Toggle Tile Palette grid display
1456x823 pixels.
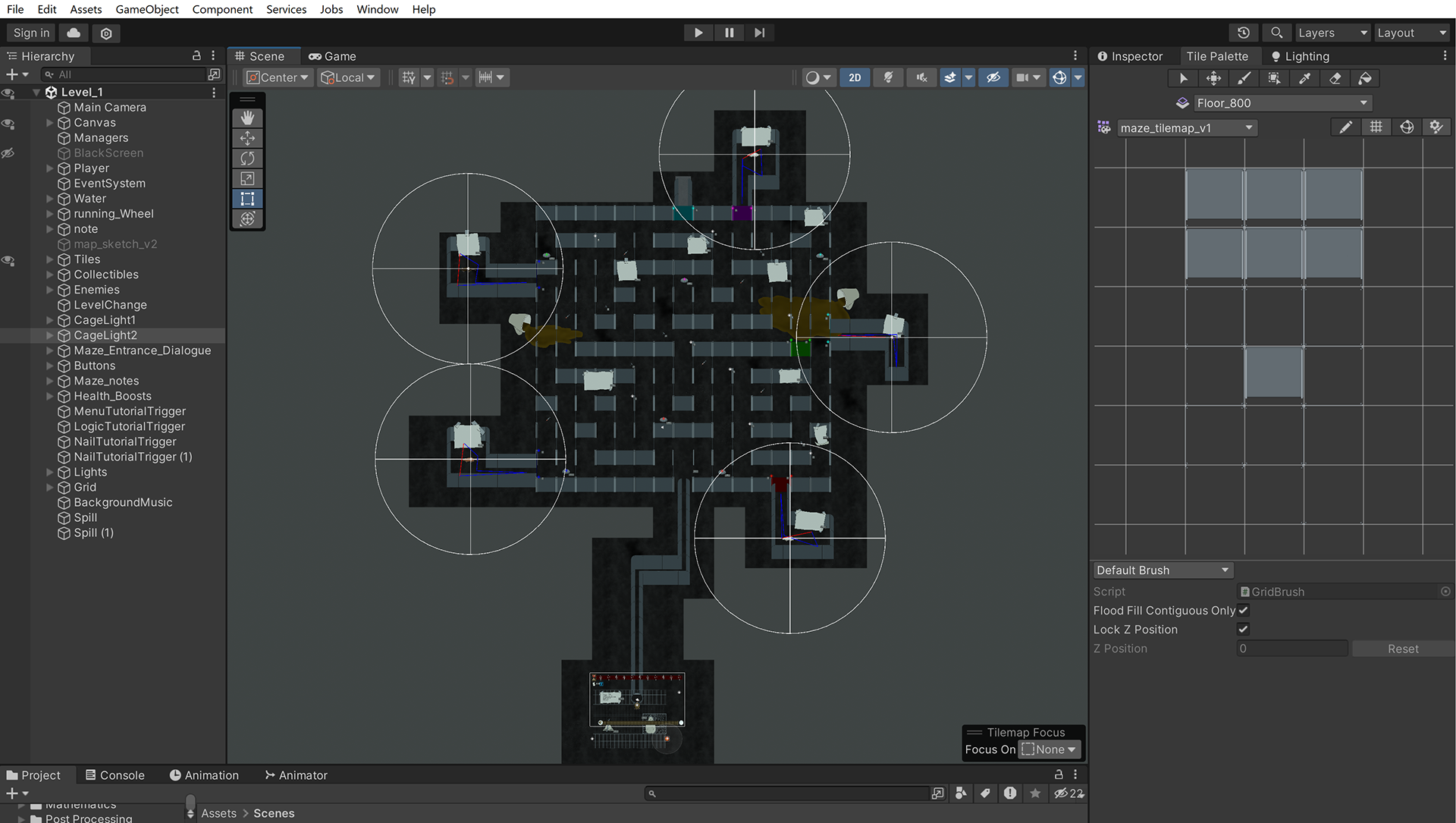[1376, 127]
